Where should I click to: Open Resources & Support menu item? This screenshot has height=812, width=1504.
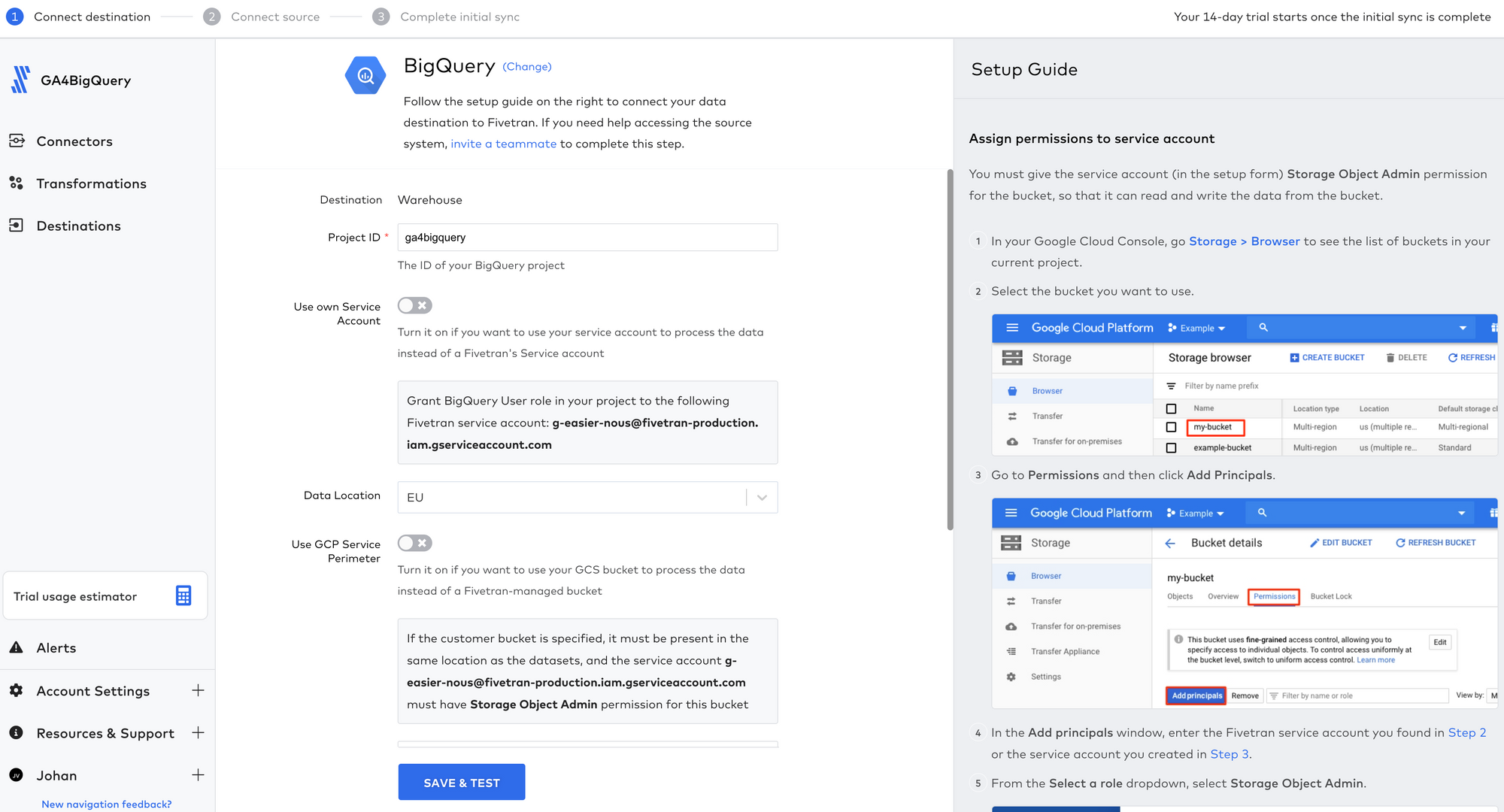[x=105, y=733]
